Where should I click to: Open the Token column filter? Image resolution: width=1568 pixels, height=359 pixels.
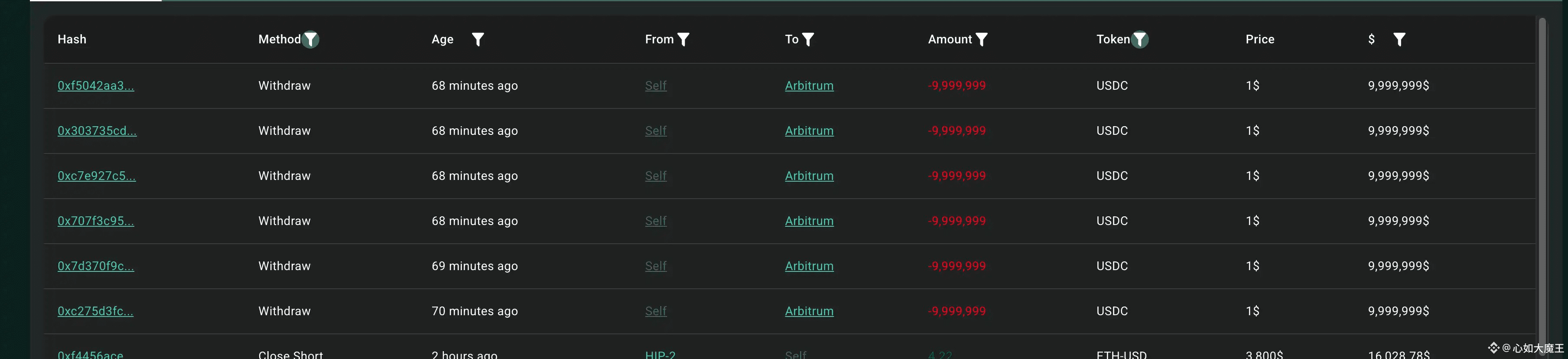pos(1139,39)
